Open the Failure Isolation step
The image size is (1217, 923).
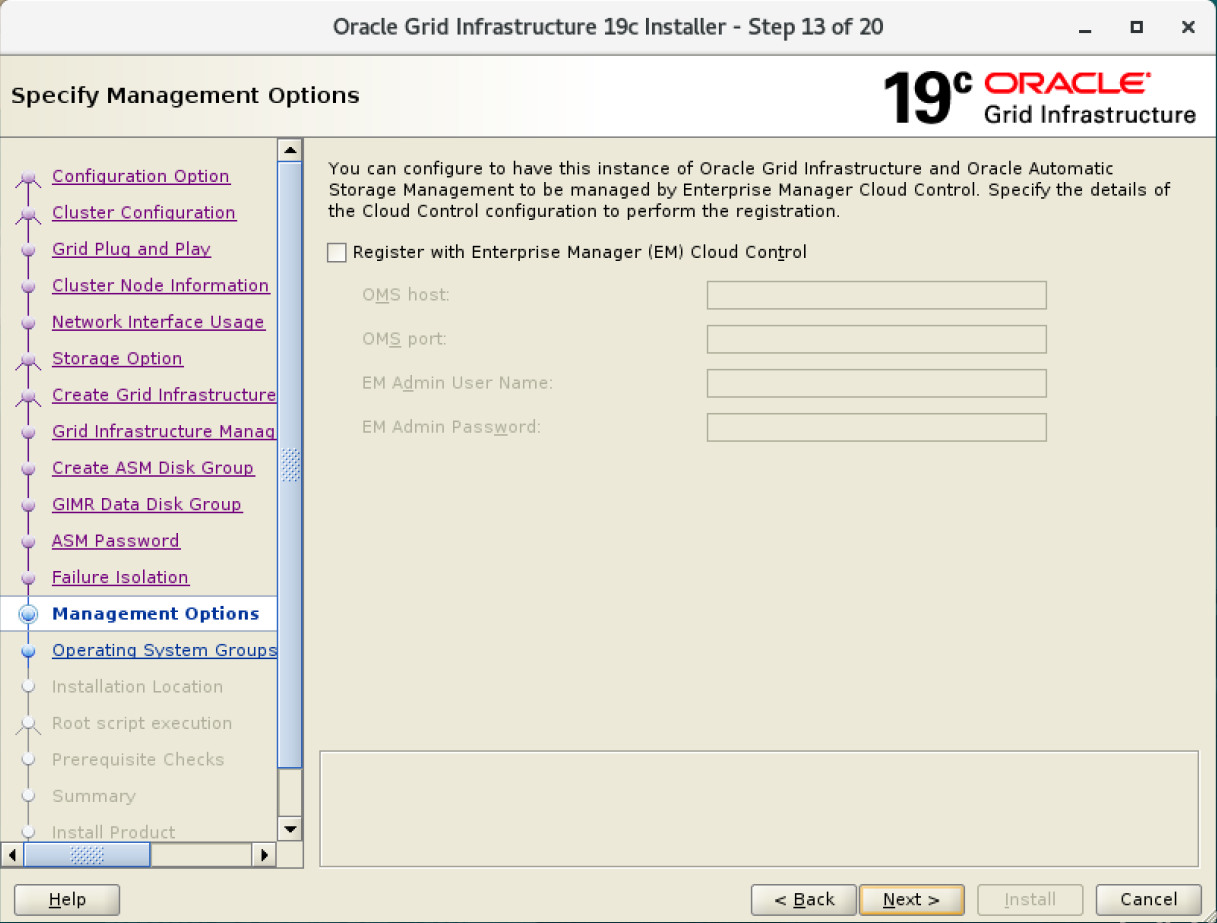pos(120,577)
